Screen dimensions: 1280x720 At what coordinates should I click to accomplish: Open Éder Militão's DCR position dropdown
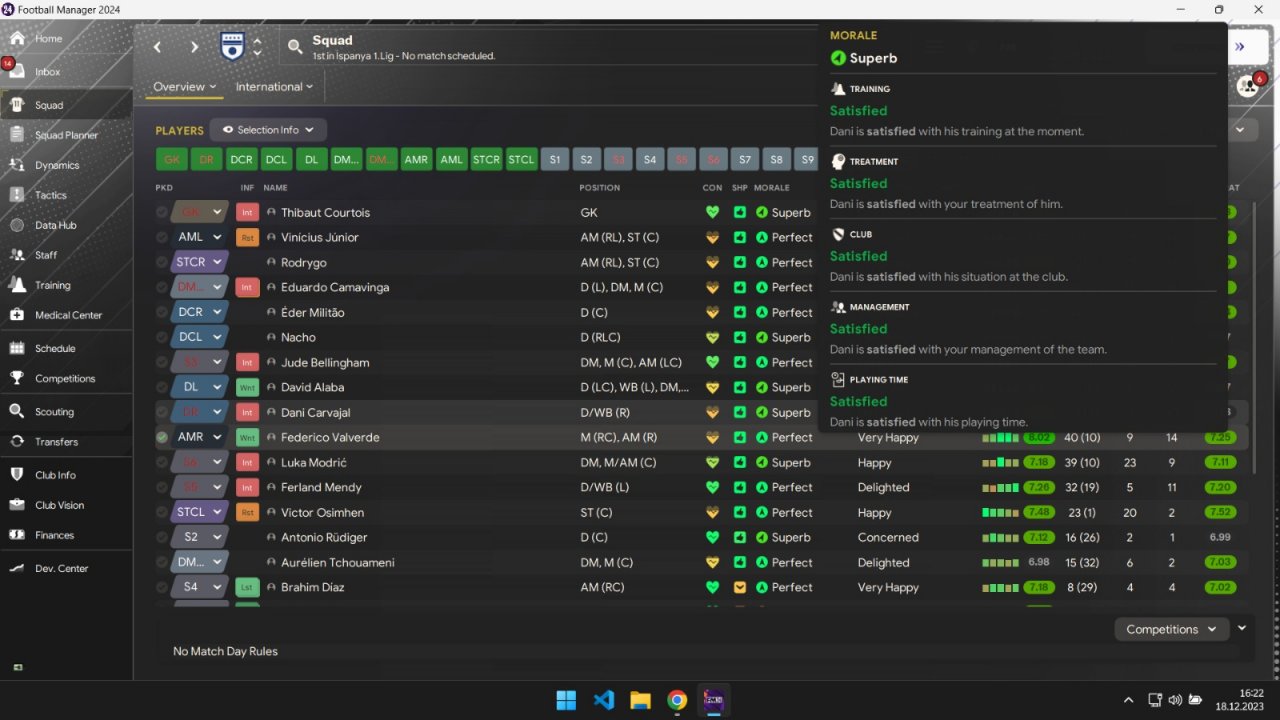(x=198, y=312)
